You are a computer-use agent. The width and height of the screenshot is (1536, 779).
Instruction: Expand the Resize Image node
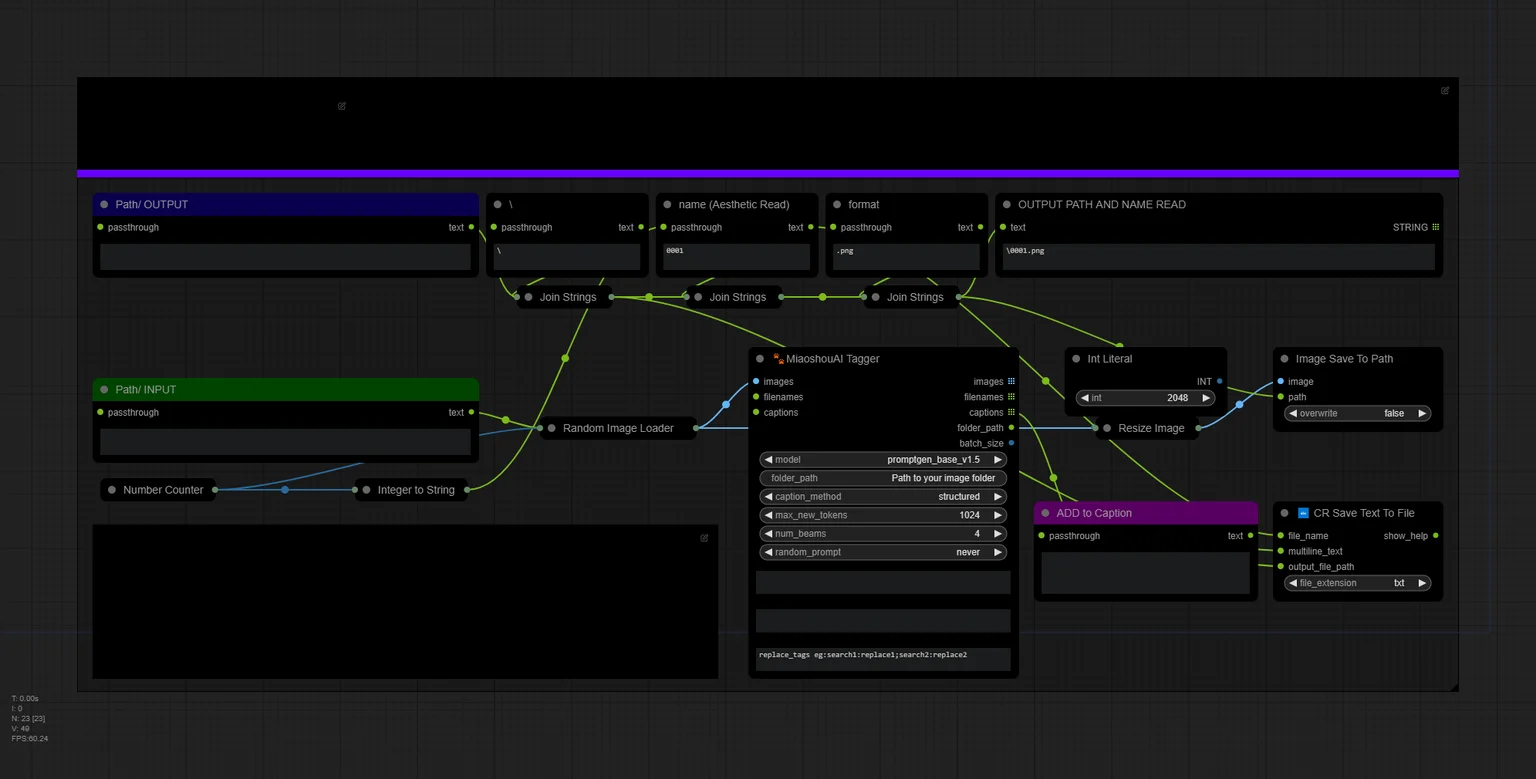click(1107, 428)
